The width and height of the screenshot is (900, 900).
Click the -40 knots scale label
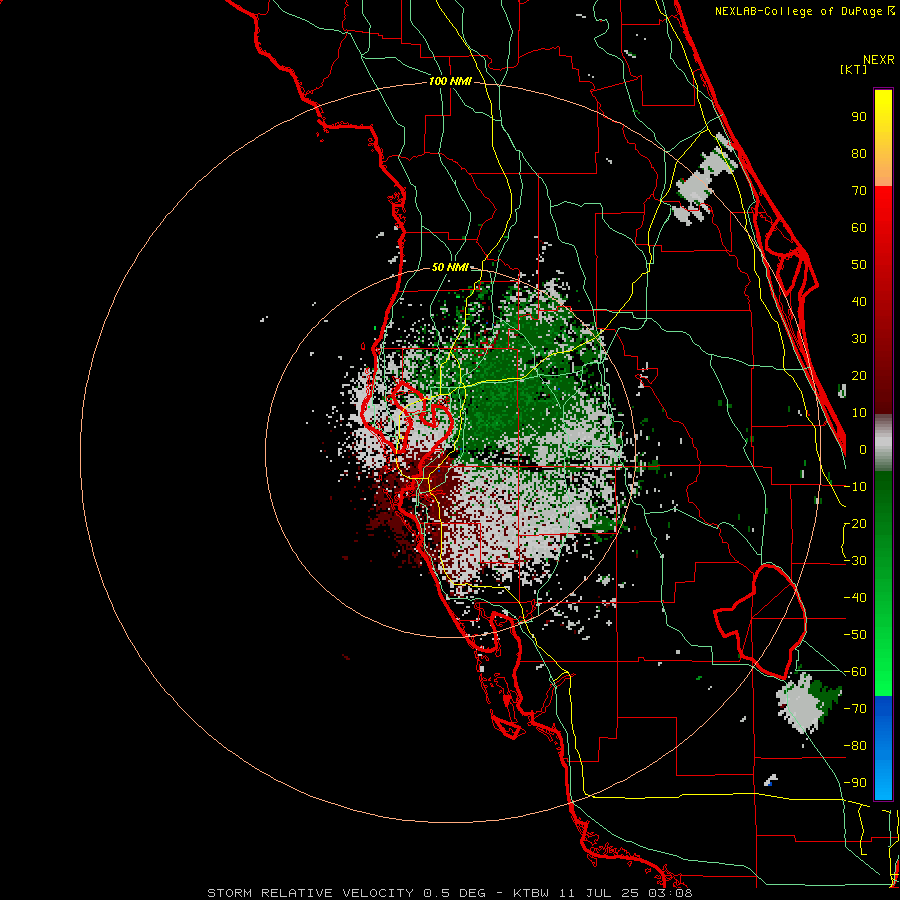click(855, 598)
